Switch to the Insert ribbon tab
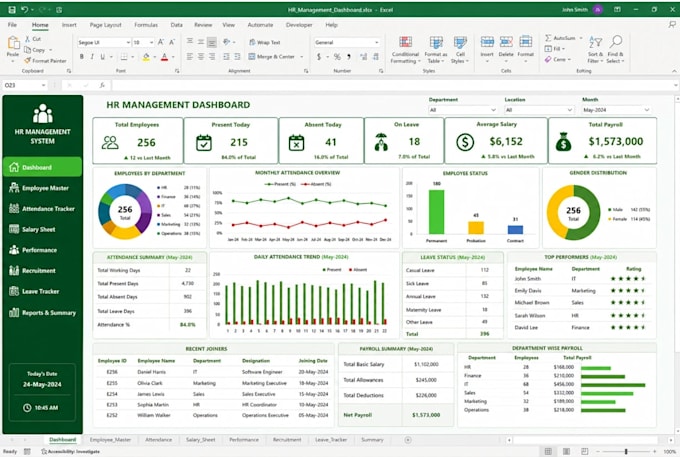 (69, 25)
